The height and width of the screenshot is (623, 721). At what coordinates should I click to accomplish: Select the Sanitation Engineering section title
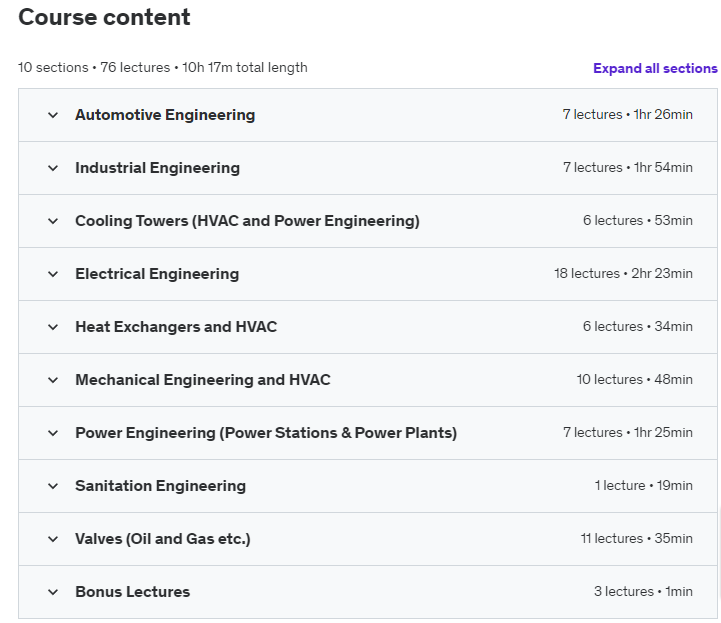pyautogui.click(x=160, y=486)
